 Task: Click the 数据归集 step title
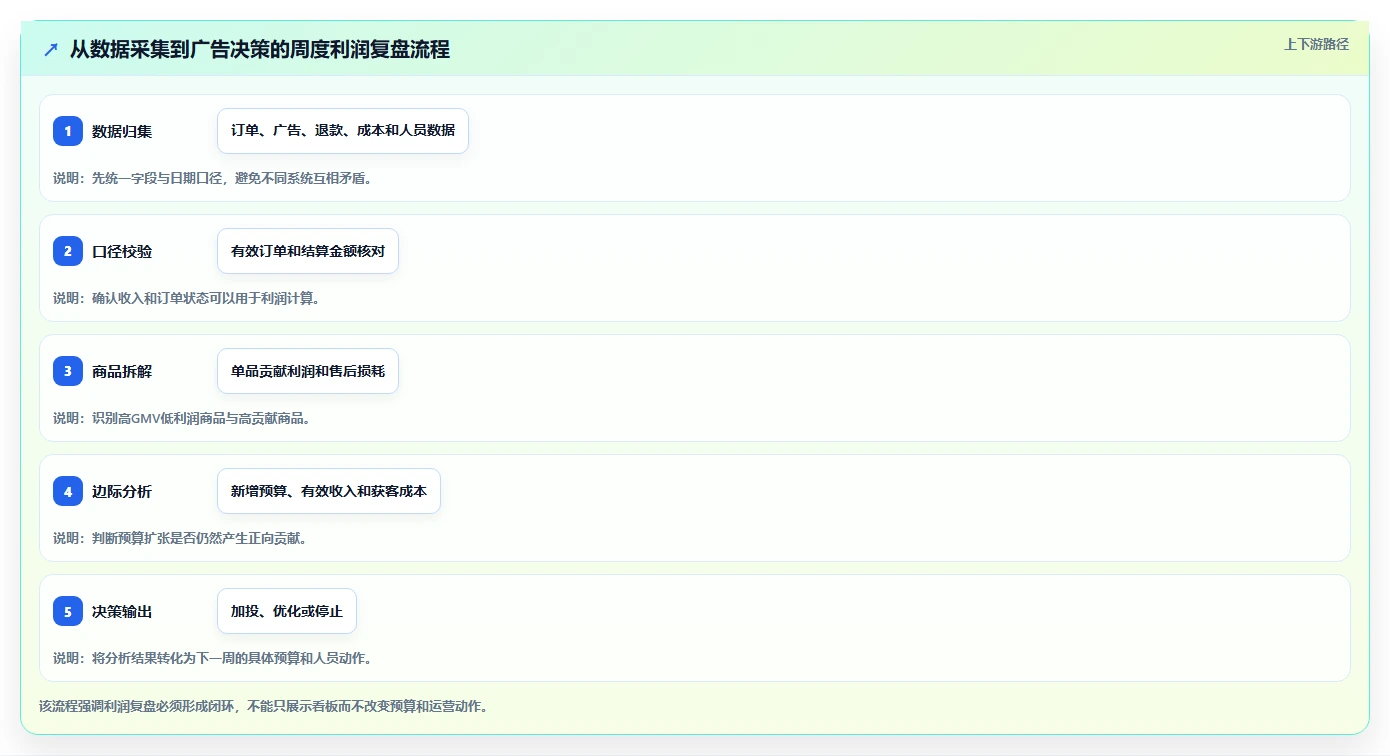coord(122,131)
